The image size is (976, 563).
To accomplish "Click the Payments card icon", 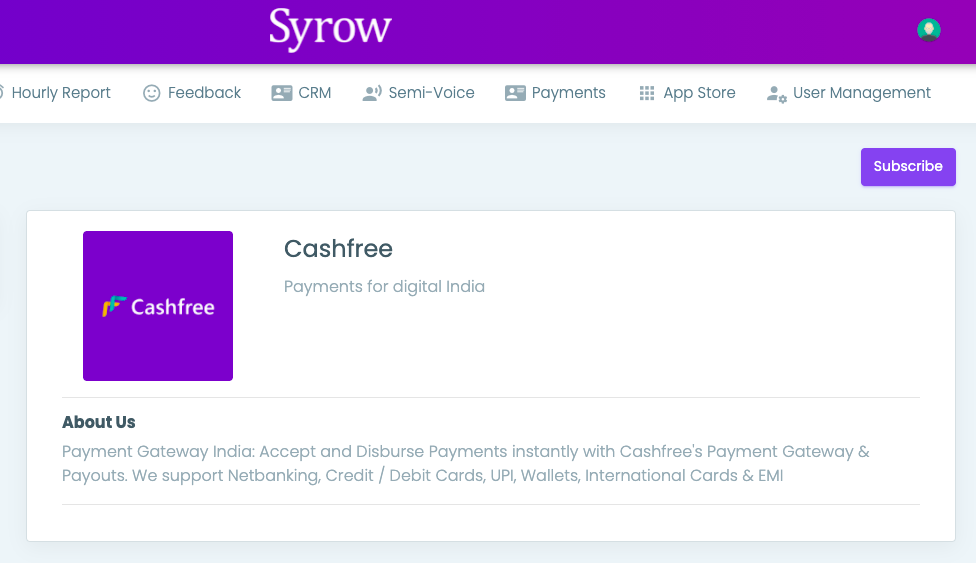I will 515,93.
